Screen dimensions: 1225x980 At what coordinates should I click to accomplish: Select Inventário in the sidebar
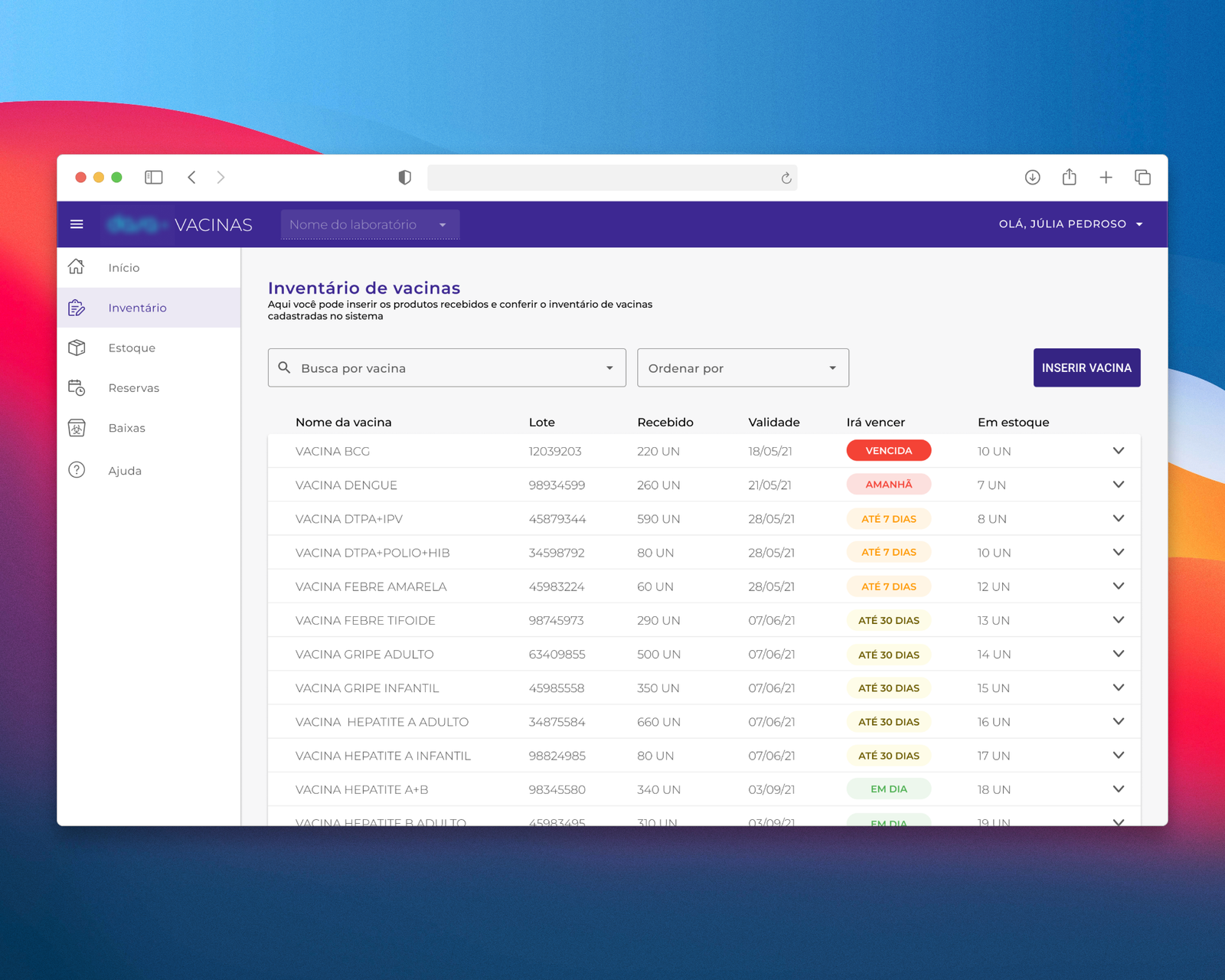pos(137,308)
